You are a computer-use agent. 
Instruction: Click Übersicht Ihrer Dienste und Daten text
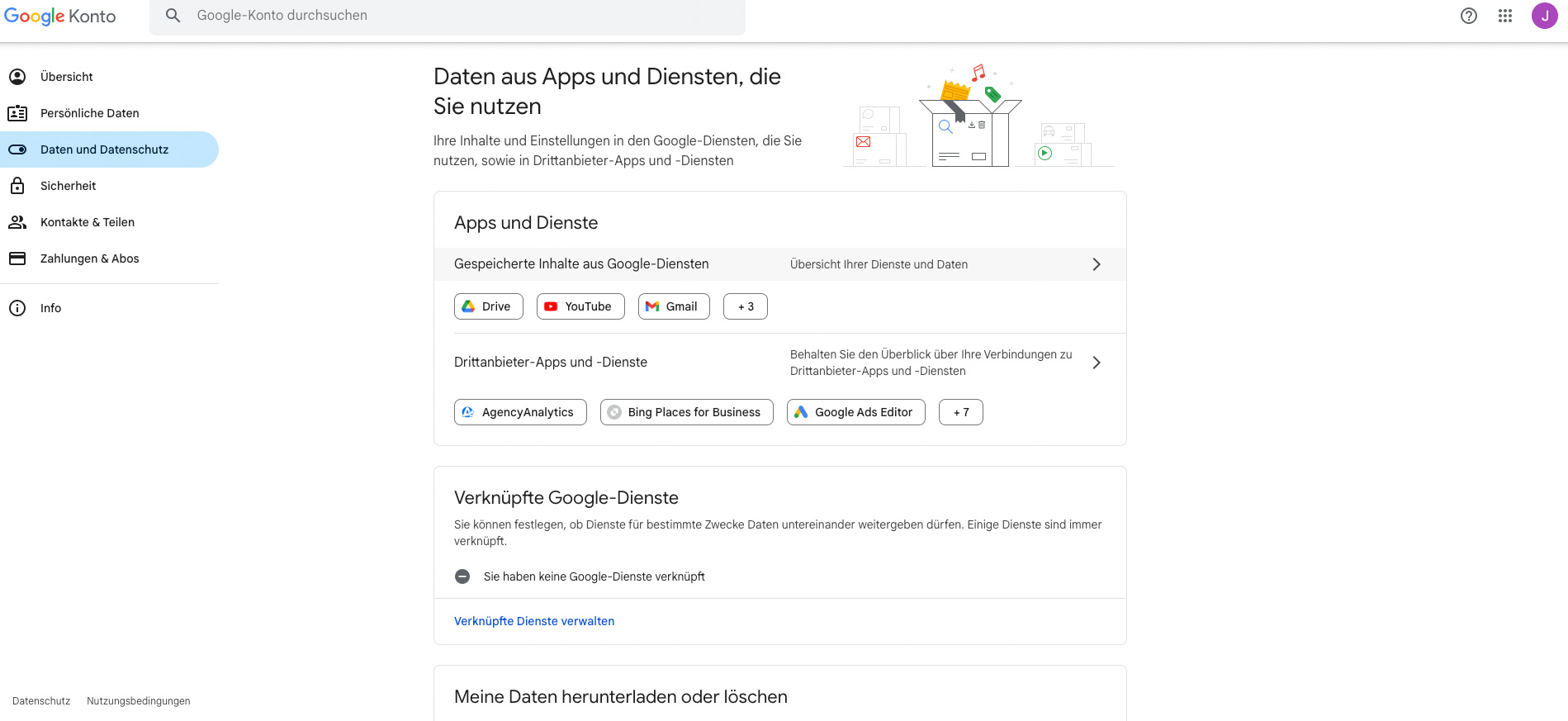(x=879, y=264)
